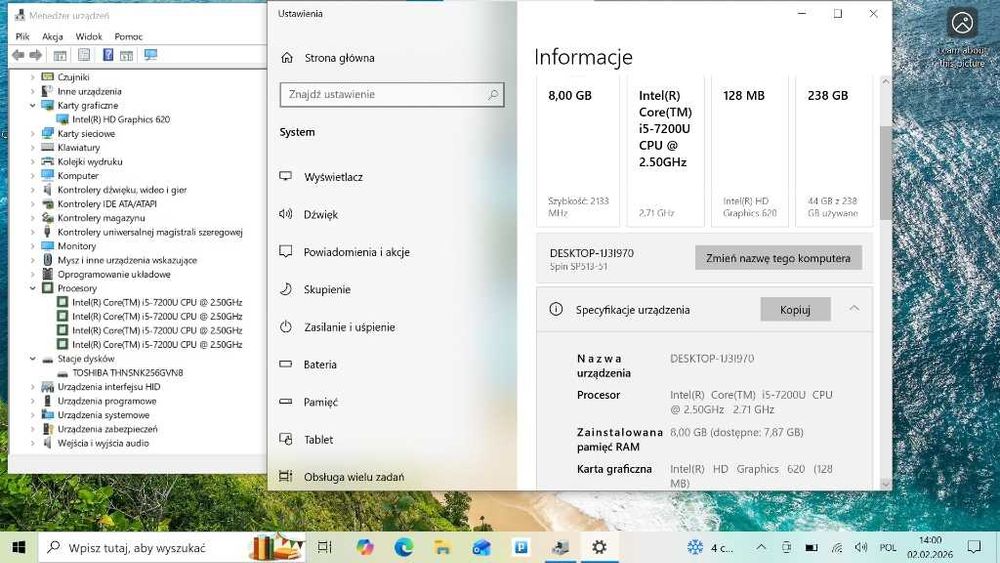Click the network icon in system tray

tap(837, 548)
